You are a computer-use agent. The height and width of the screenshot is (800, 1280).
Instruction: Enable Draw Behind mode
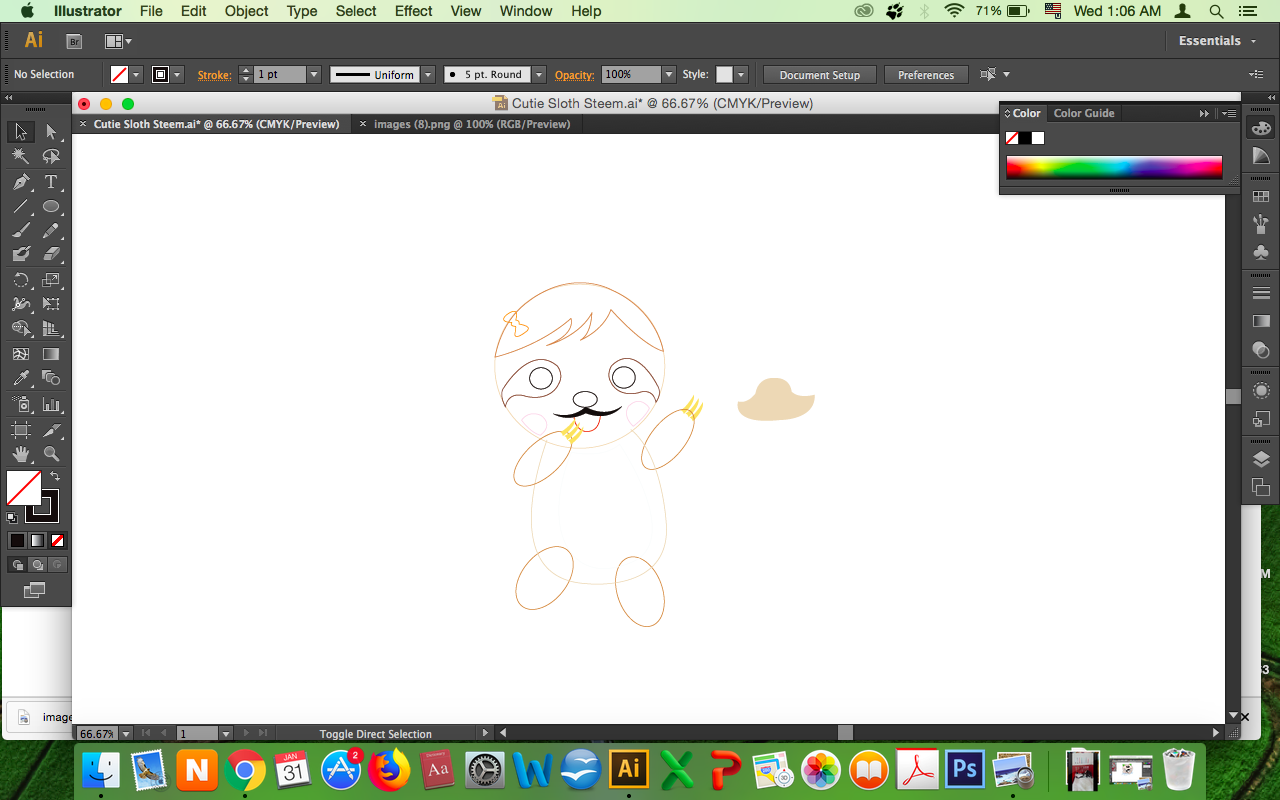(x=37, y=565)
